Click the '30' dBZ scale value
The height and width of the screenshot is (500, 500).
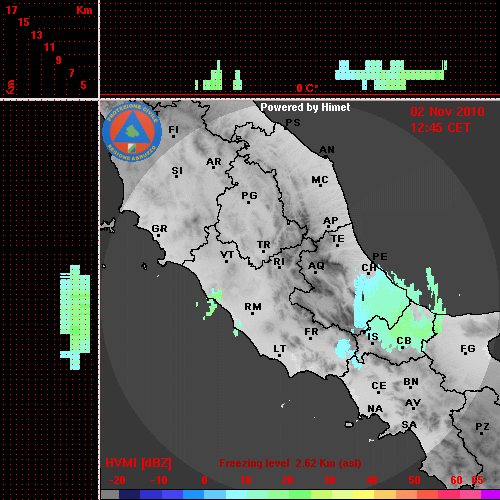coord(330,480)
